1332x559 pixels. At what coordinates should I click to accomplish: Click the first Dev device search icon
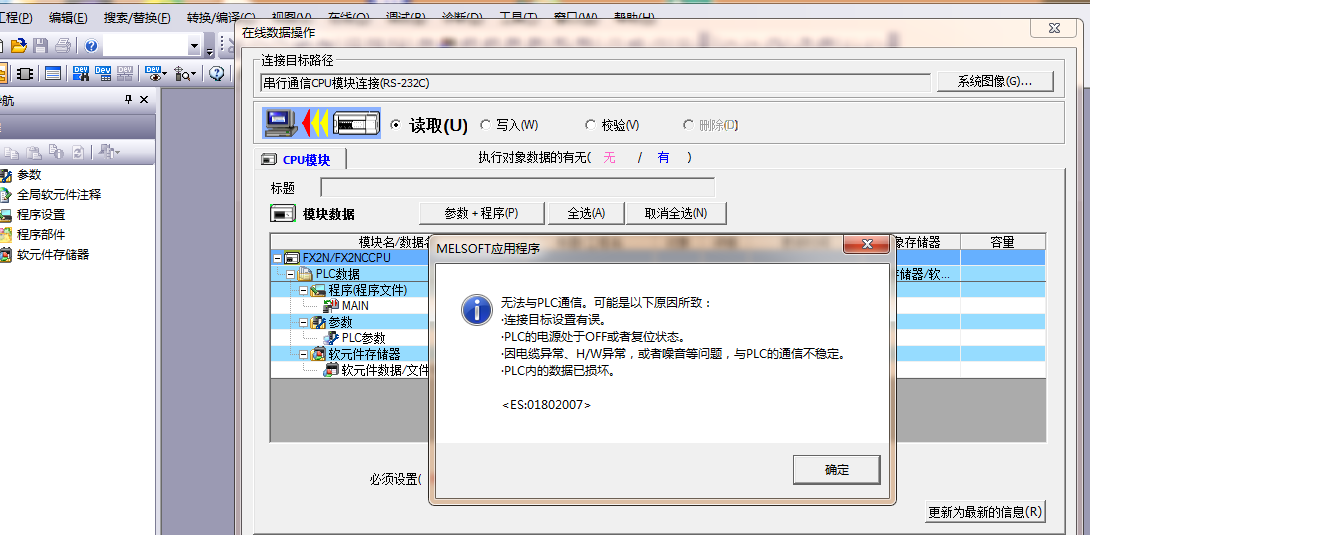pos(81,73)
